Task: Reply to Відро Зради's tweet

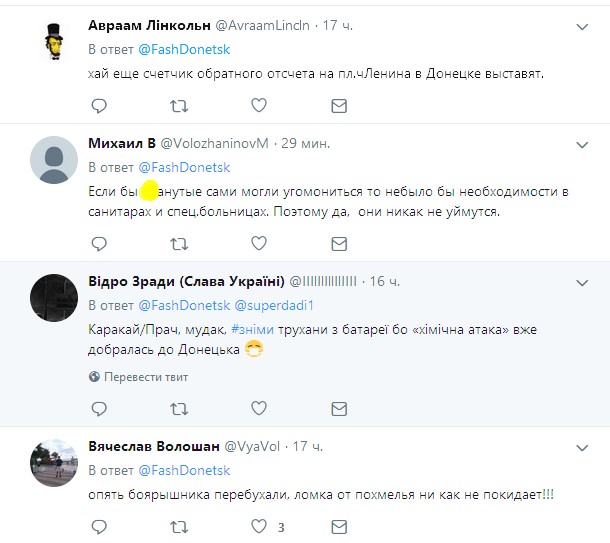Action: click(x=98, y=408)
